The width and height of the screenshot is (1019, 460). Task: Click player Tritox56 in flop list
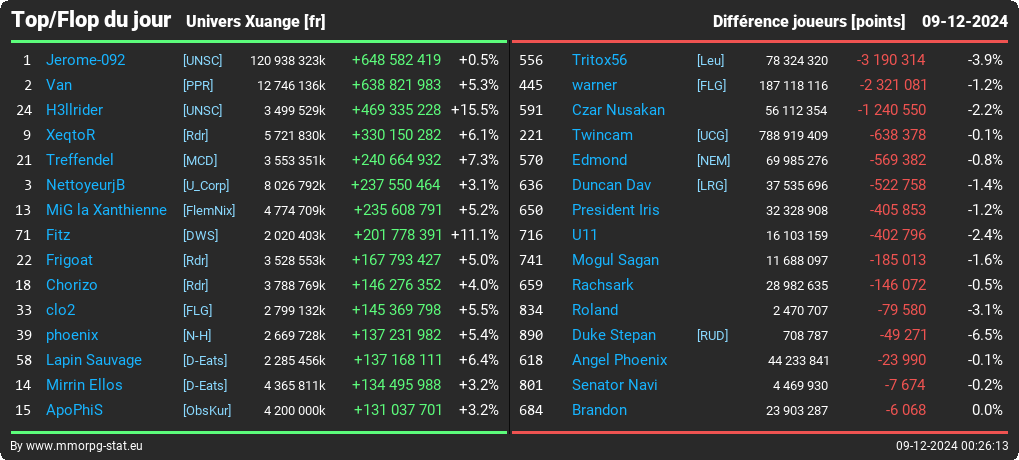point(599,60)
